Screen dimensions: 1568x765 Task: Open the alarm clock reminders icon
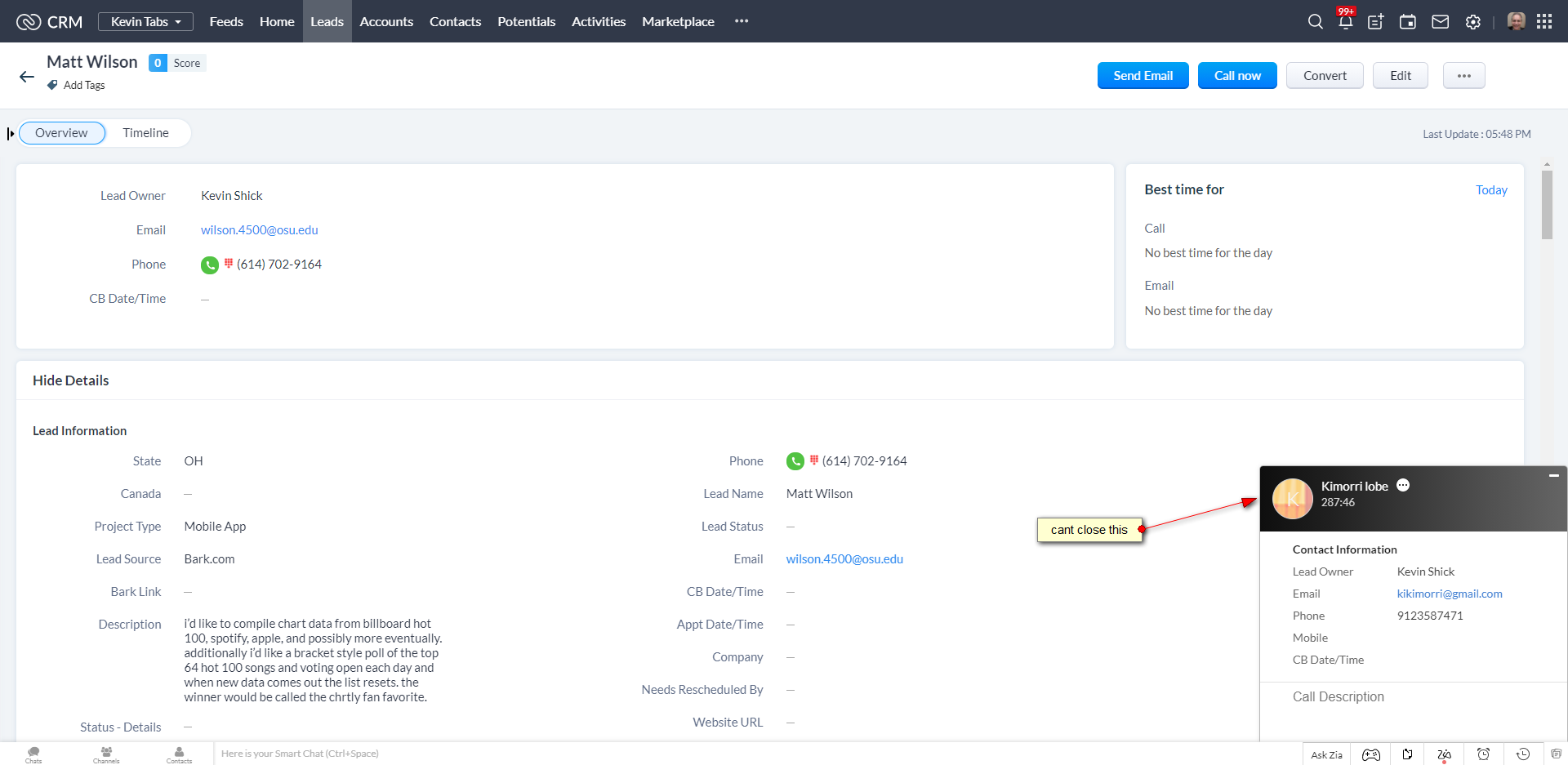1484,754
